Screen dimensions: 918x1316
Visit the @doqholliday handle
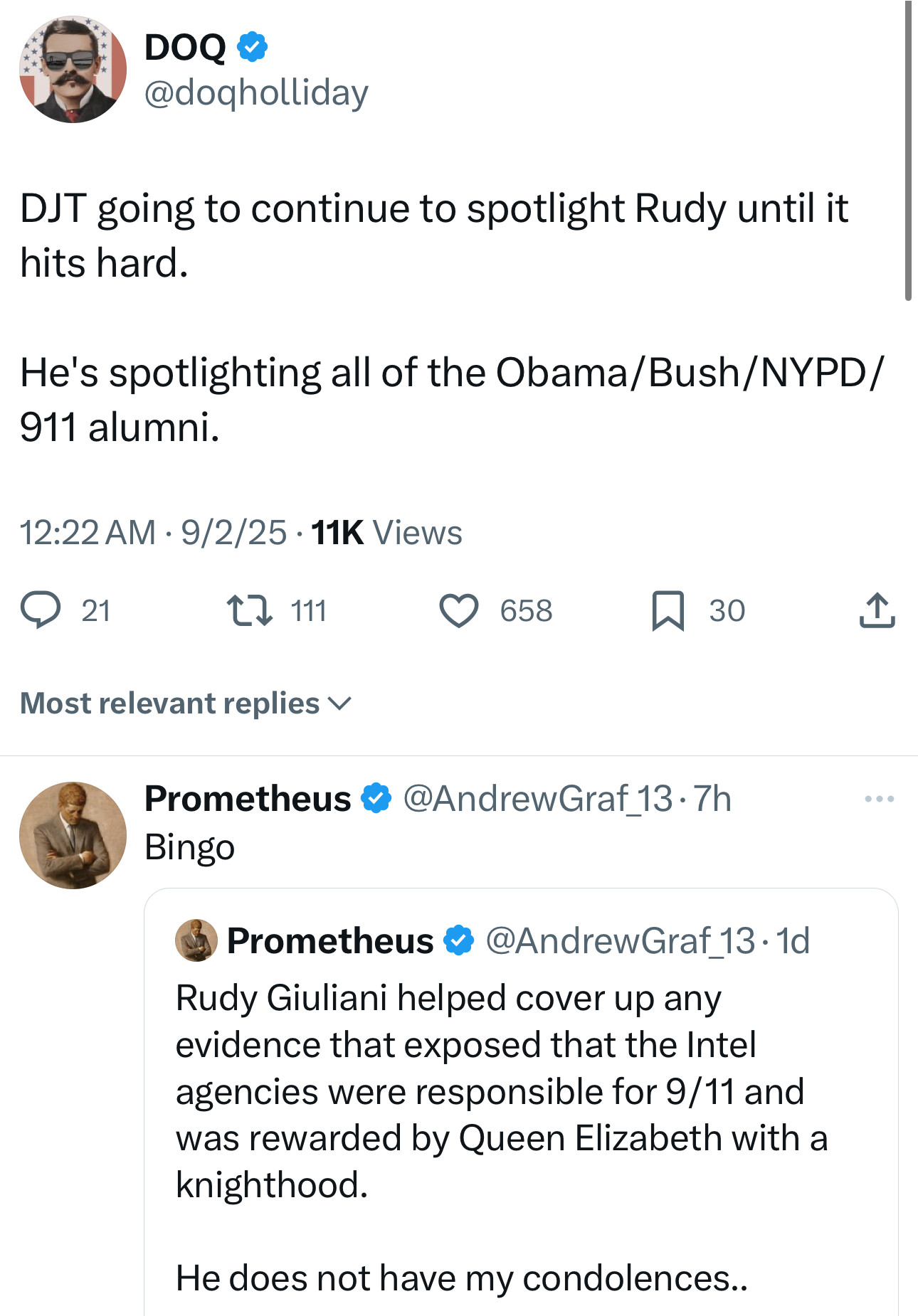[x=256, y=92]
